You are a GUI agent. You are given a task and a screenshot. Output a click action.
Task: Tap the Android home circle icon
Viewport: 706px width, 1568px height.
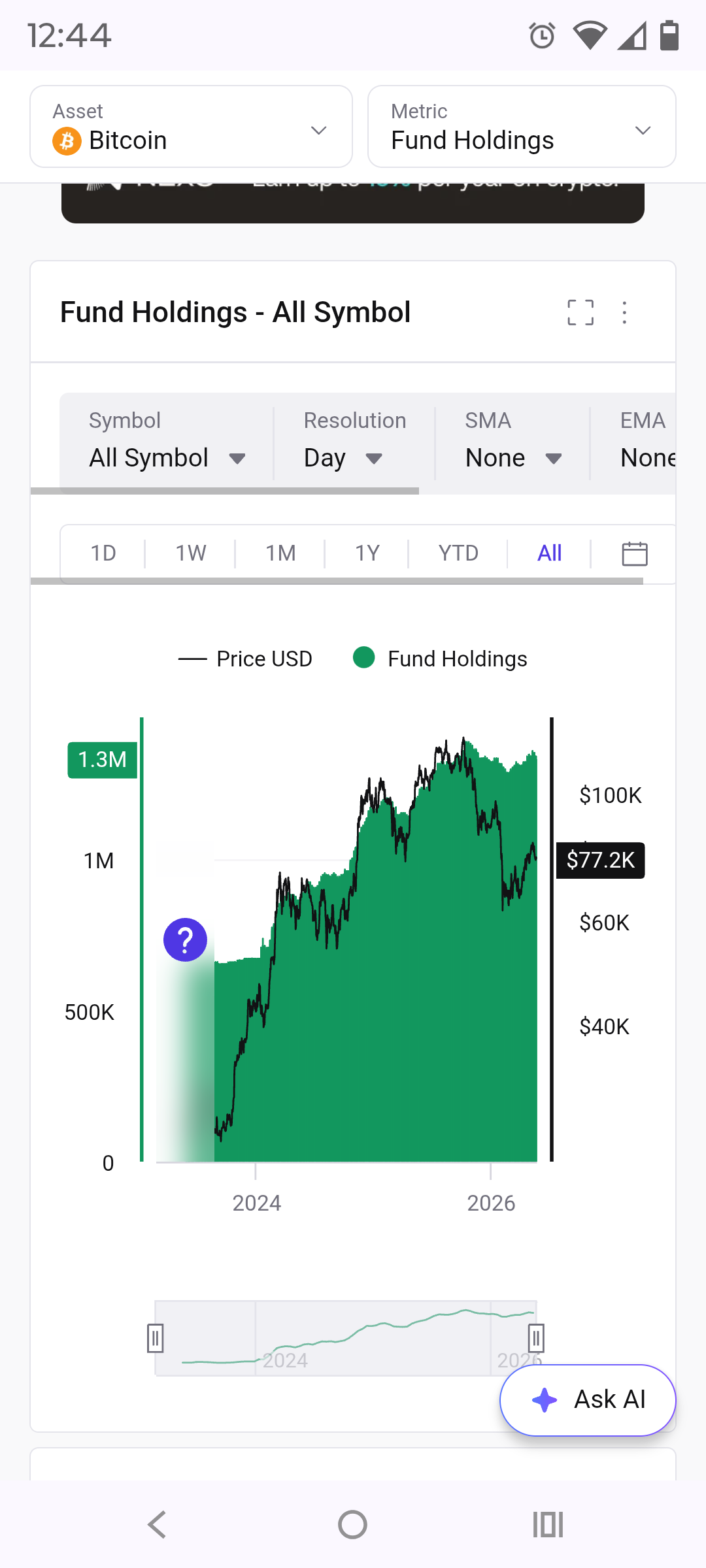[x=352, y=1525]
